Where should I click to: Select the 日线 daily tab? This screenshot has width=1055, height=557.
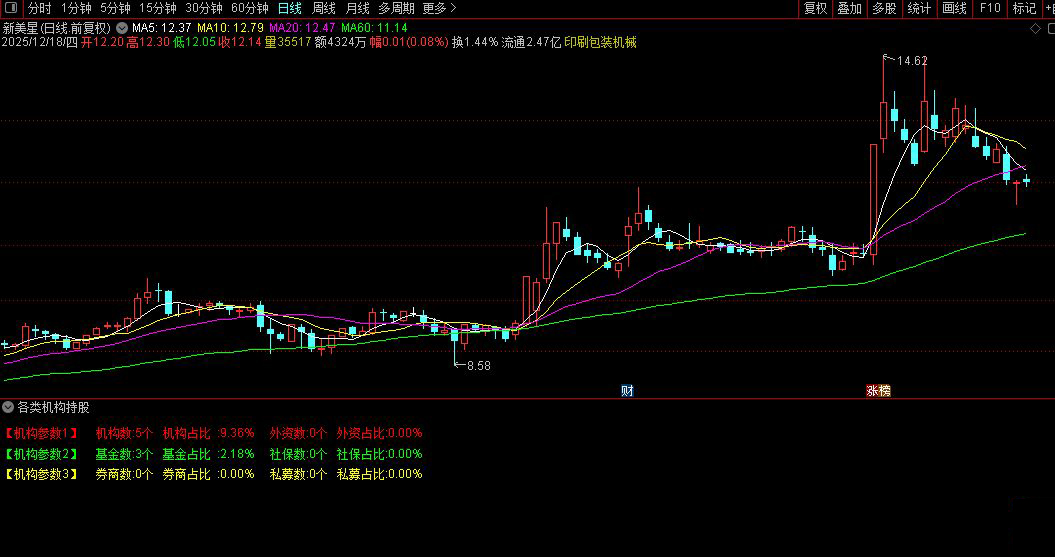tap(289, 8)
